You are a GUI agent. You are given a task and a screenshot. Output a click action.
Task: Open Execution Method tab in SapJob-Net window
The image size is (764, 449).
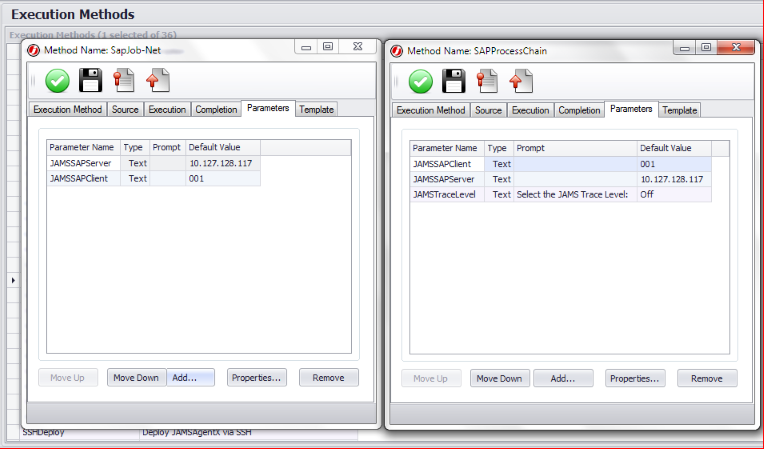tap(67, 110)
